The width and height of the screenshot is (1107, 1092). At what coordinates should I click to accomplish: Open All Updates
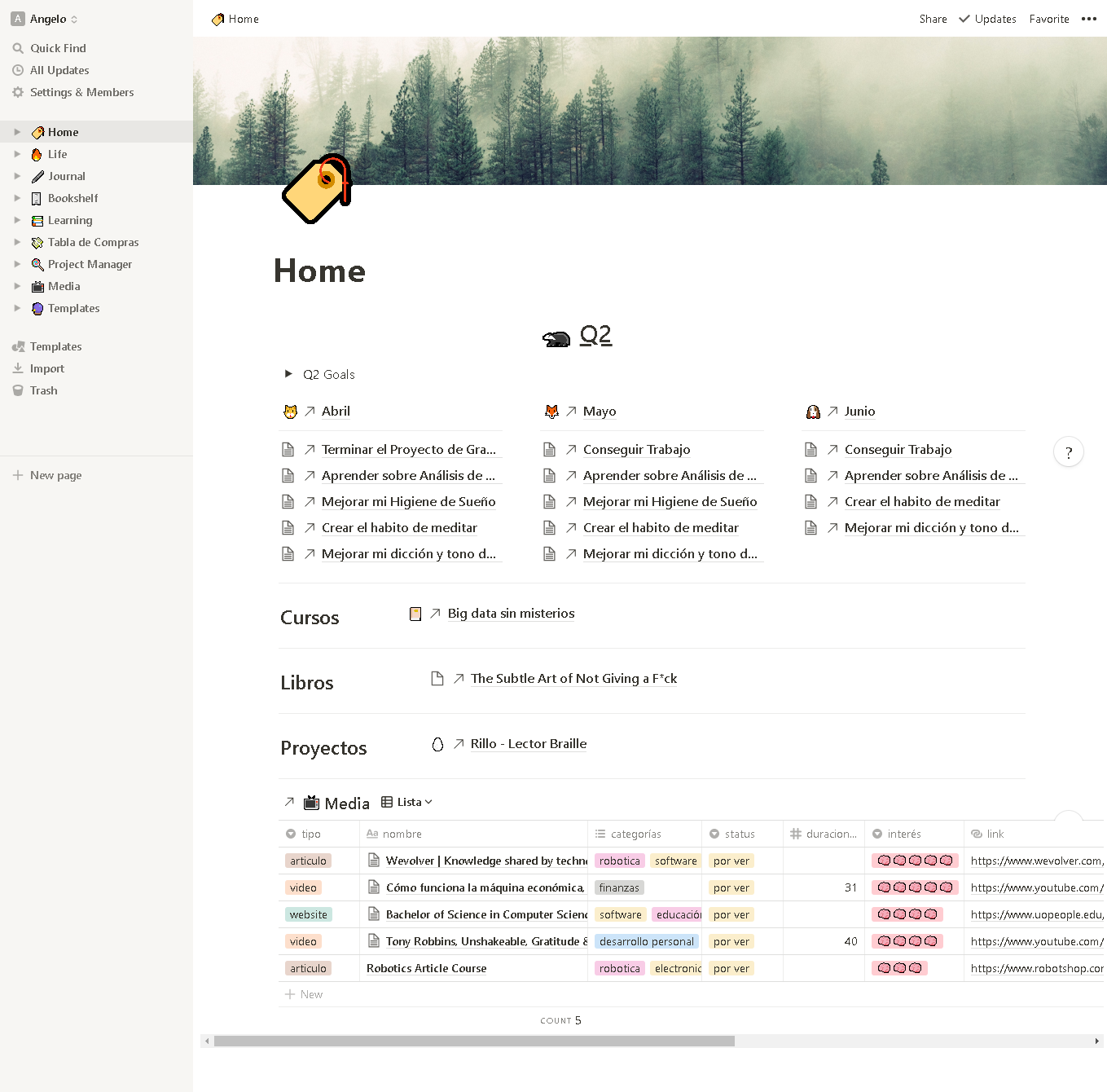coord(59,70)
